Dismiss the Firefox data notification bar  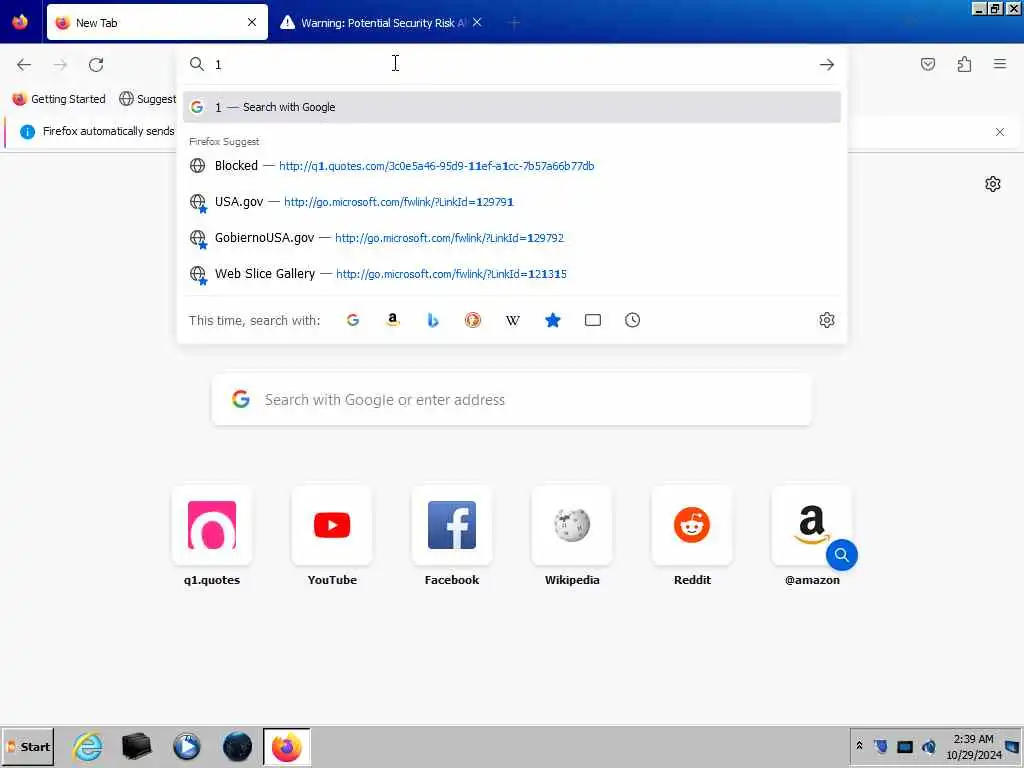pos(1000,132)
